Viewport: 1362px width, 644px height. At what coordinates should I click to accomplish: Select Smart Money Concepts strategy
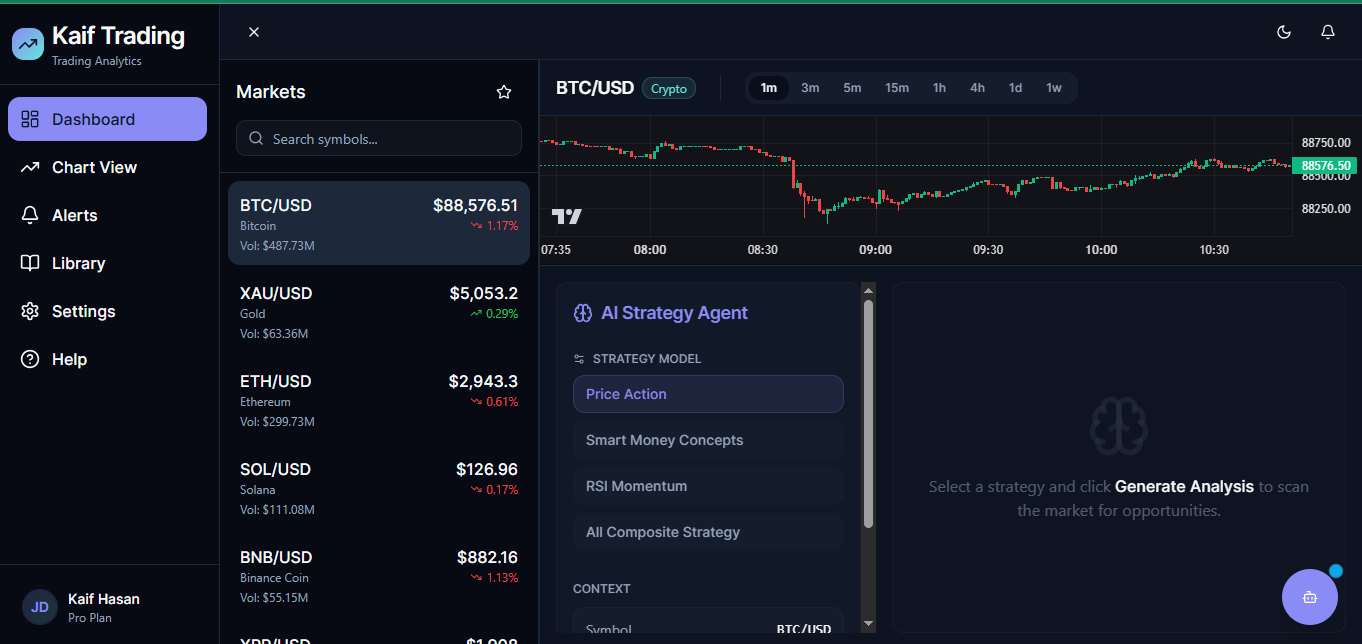click(708, 440)
